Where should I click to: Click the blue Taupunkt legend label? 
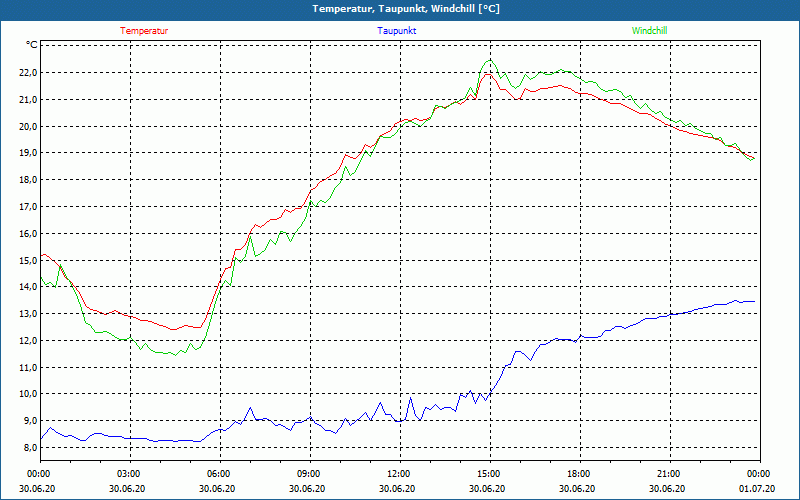pyautogui.click(x=396, y=31)
